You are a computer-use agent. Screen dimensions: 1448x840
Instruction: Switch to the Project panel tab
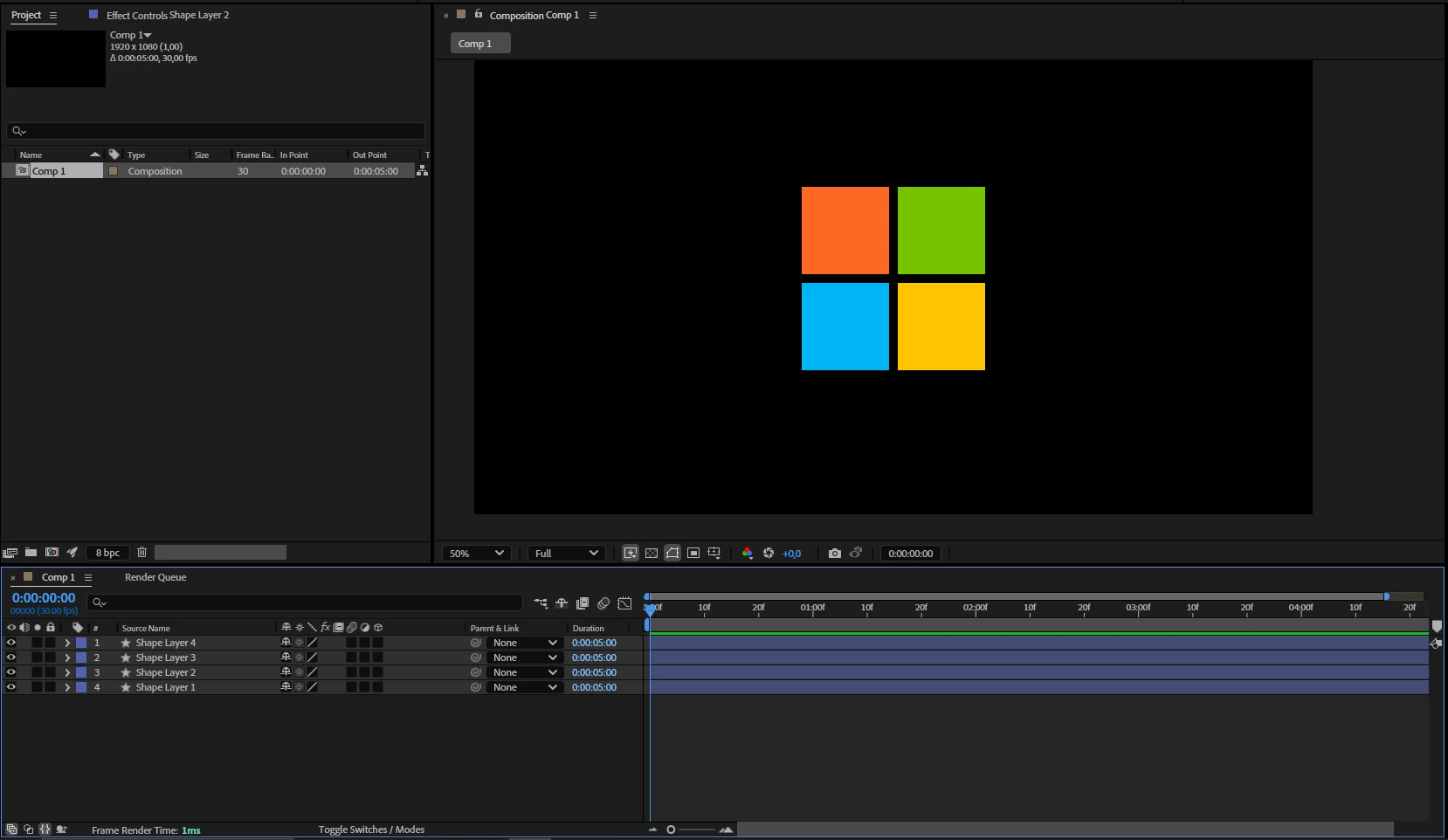pyautogui.click(x=26, y=15)
